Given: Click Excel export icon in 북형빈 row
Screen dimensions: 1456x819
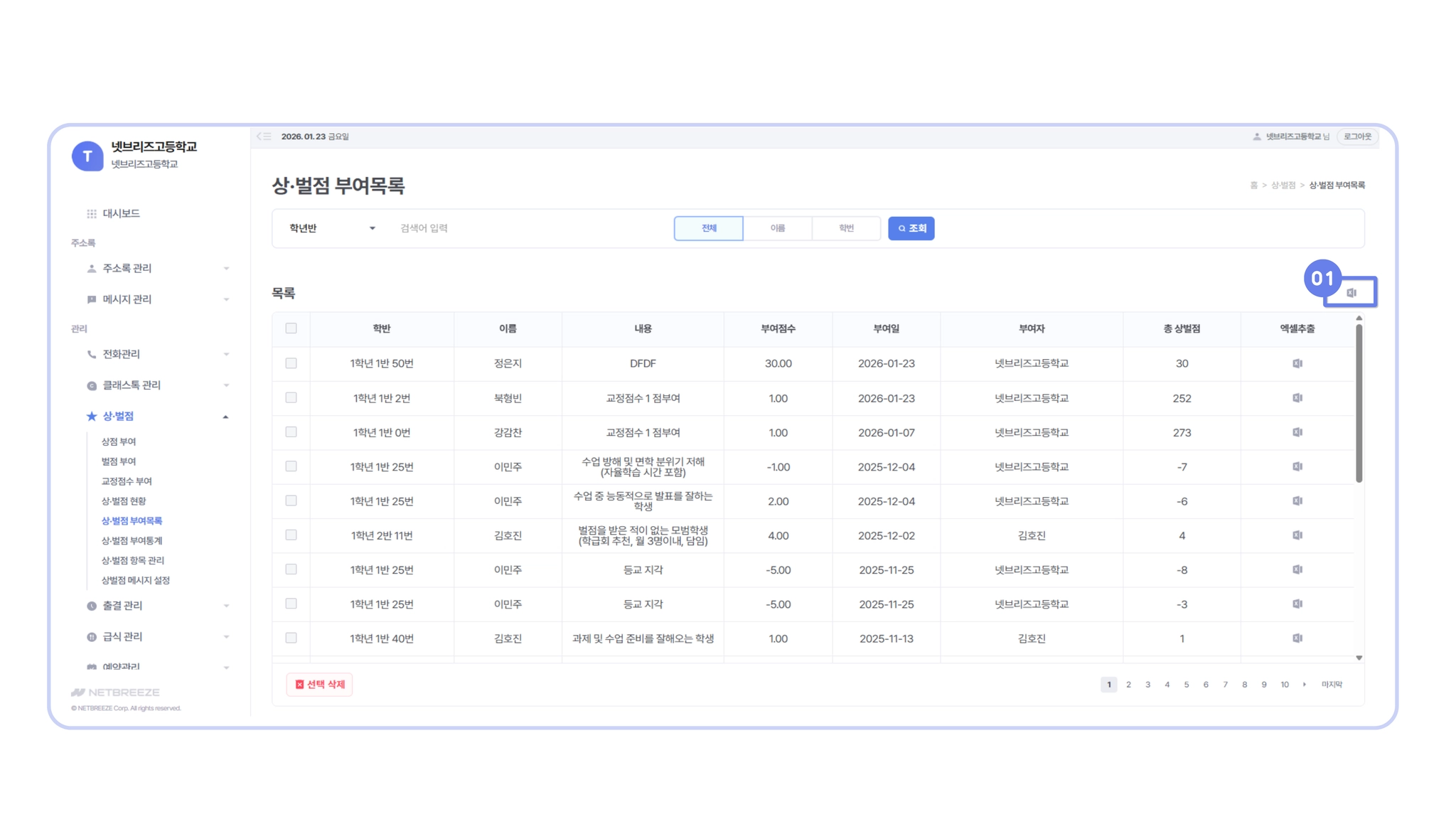Looking at the screenshot, I should (1297, 398).
